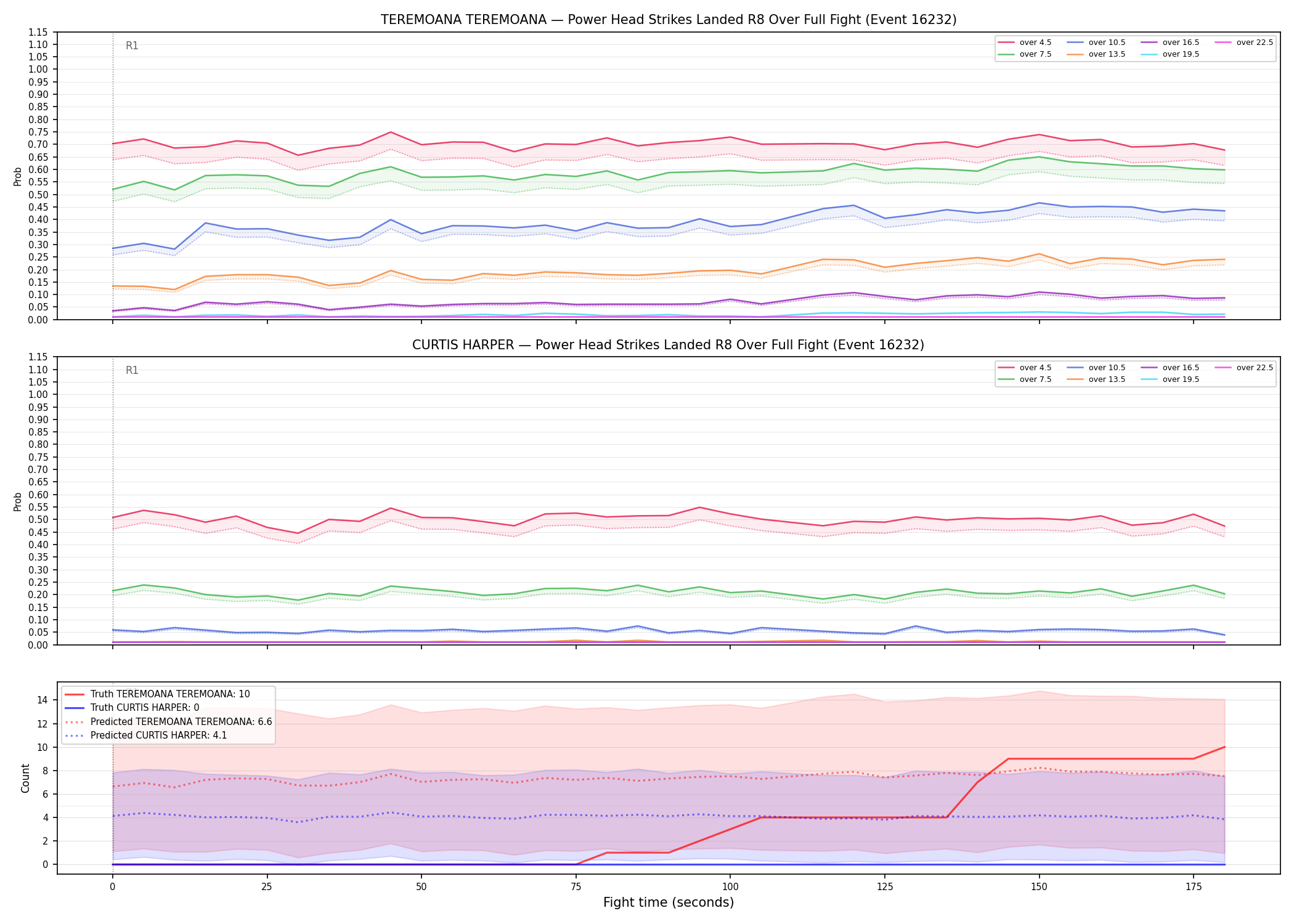
Task: Pick 'over 13.5' legend entry in Curtis Harper chart
Action: point(1096,379)
